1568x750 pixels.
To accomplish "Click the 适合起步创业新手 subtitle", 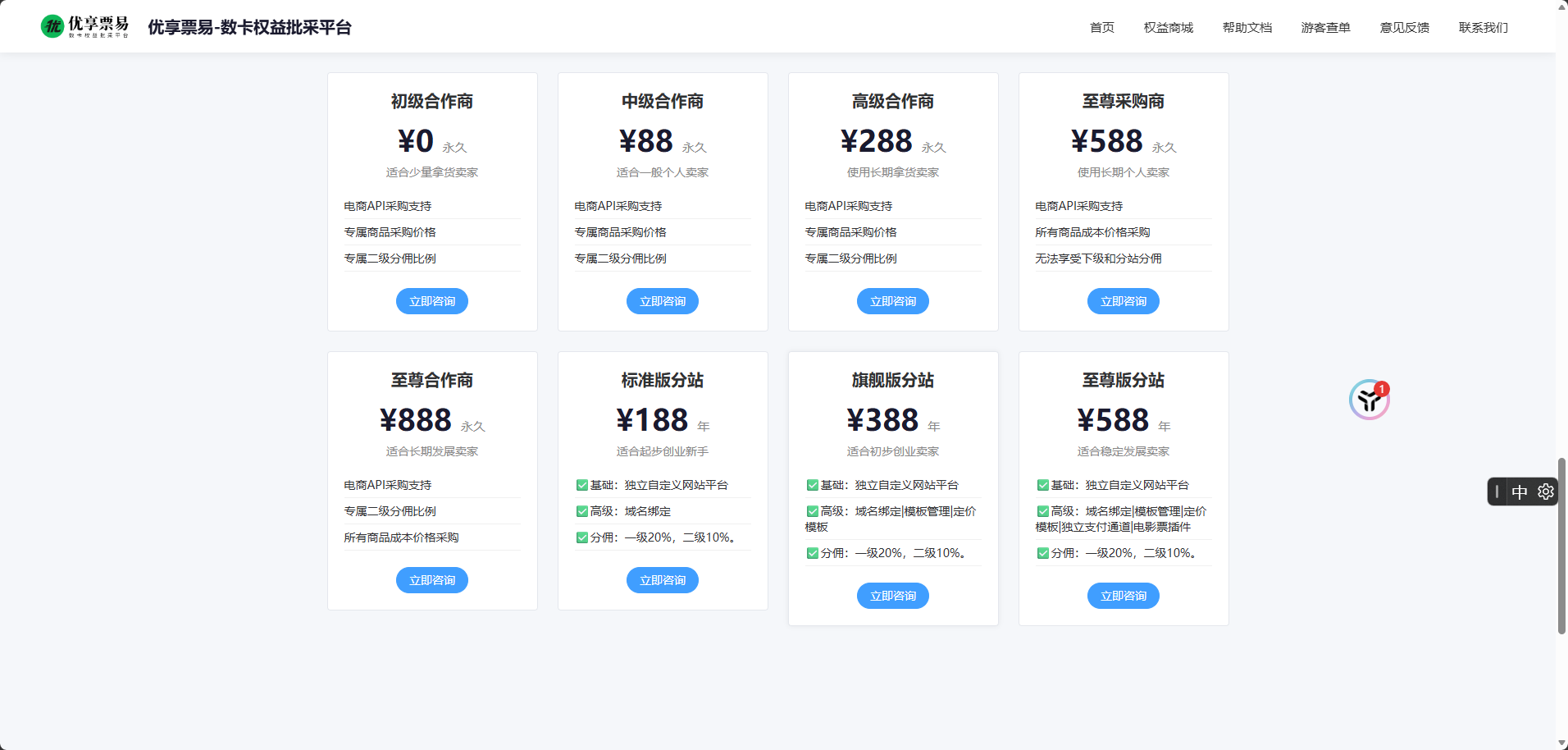I will click(663, 451).
